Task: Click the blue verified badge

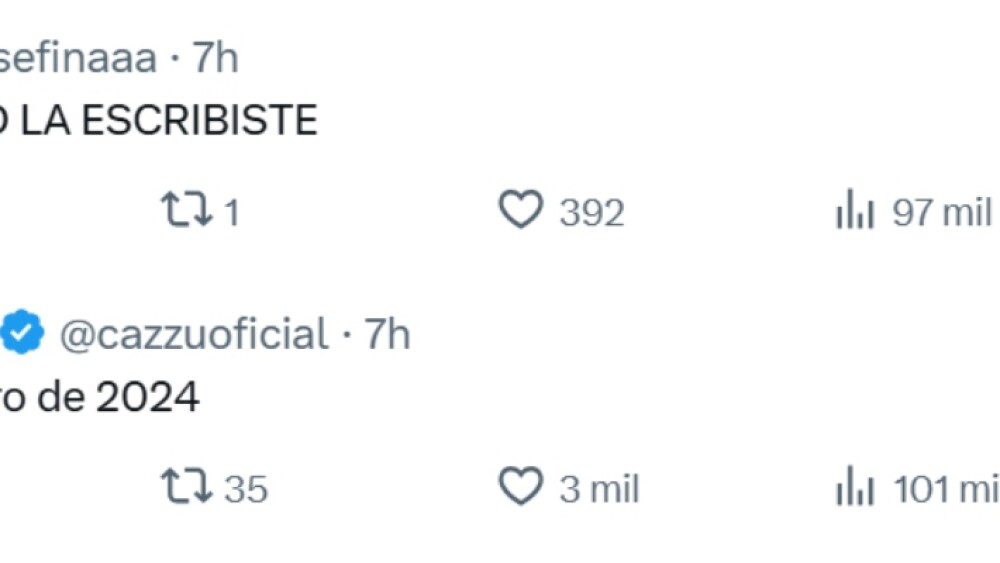Action: 22,335
